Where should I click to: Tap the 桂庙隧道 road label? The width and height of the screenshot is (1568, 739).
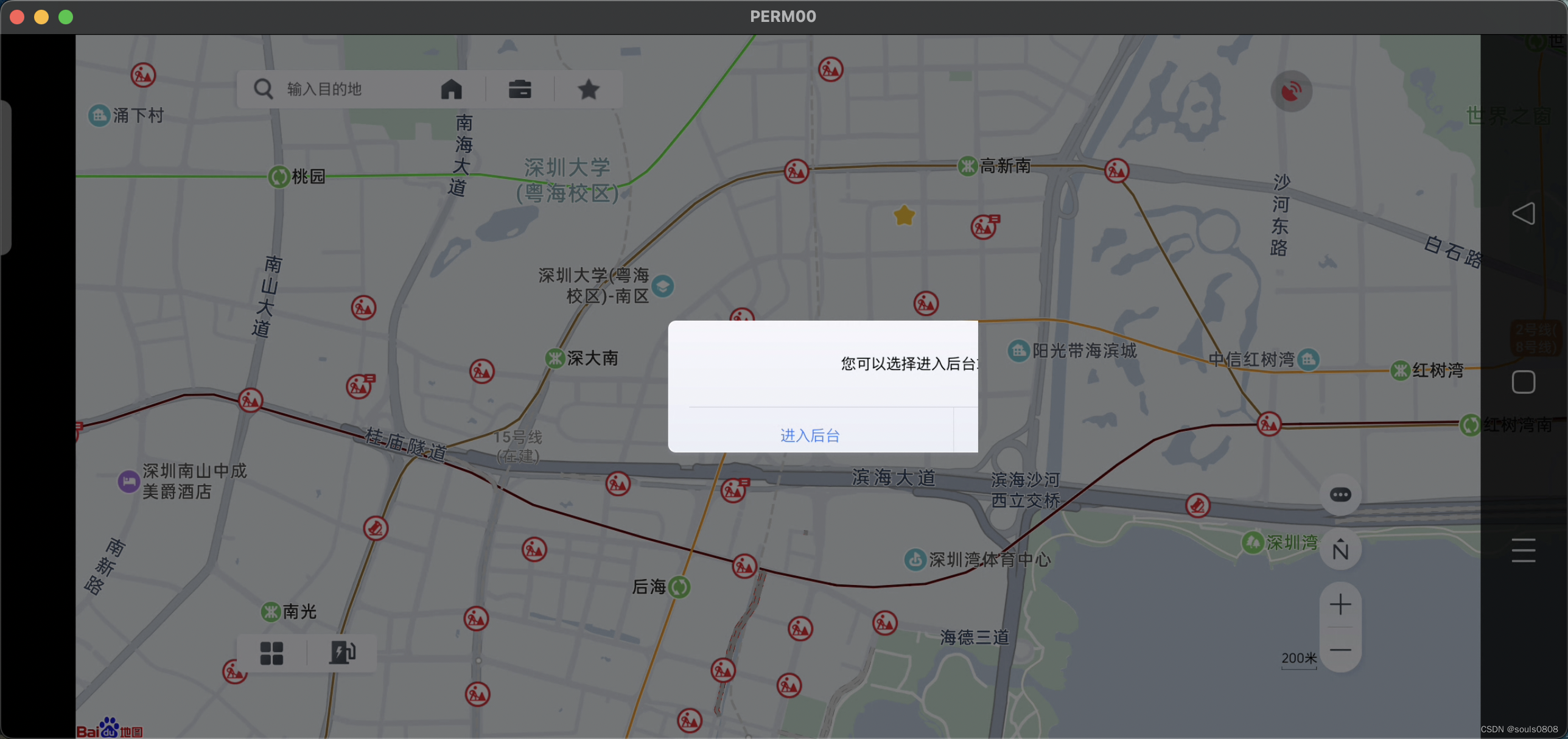(405, 444)
